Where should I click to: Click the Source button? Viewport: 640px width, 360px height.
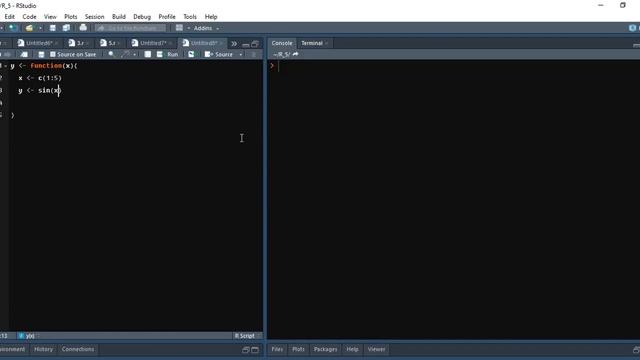click(219, 54)
